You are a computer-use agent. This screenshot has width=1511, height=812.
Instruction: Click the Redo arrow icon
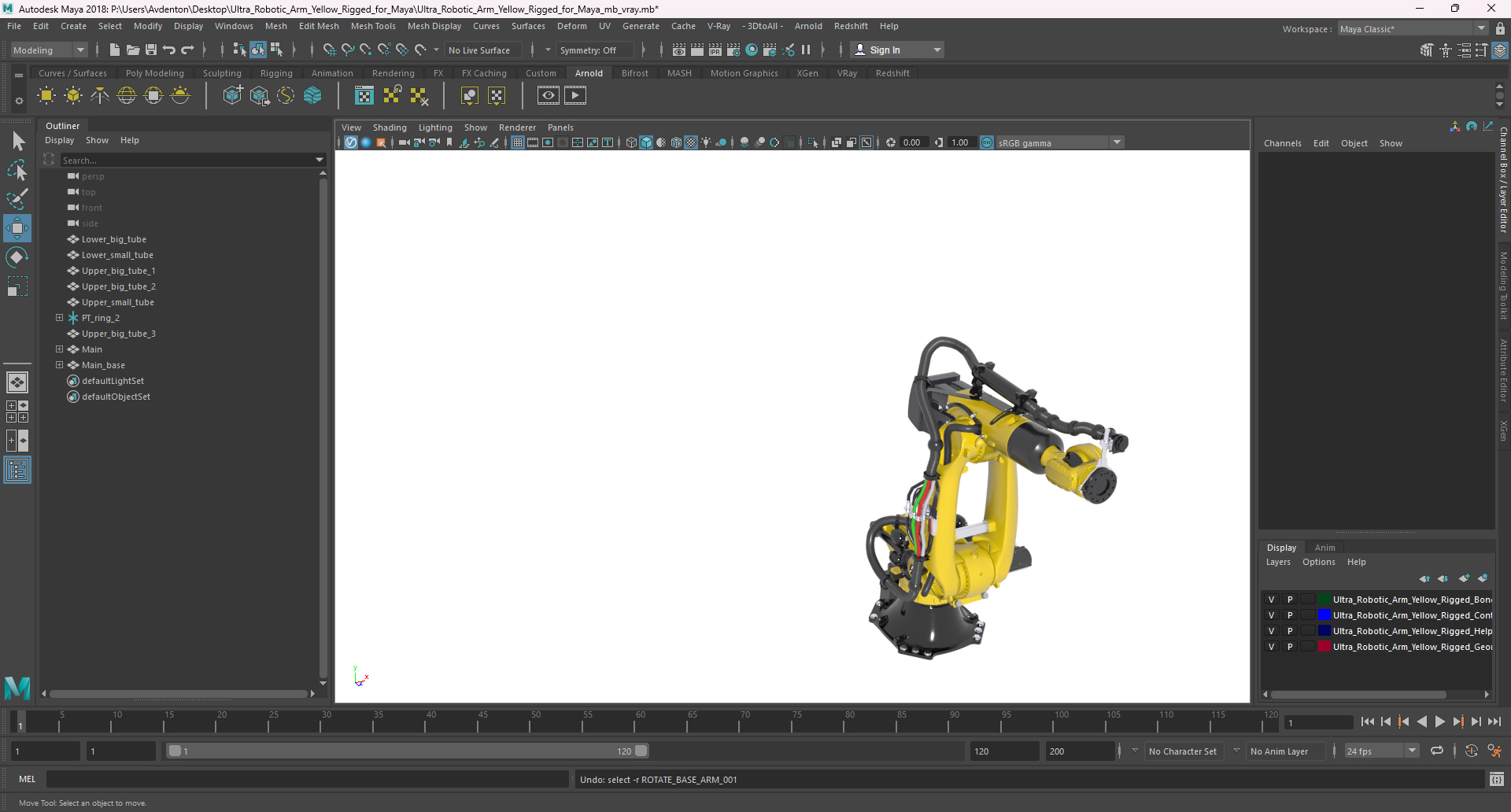pyautogui.click(x=187, y=50)
